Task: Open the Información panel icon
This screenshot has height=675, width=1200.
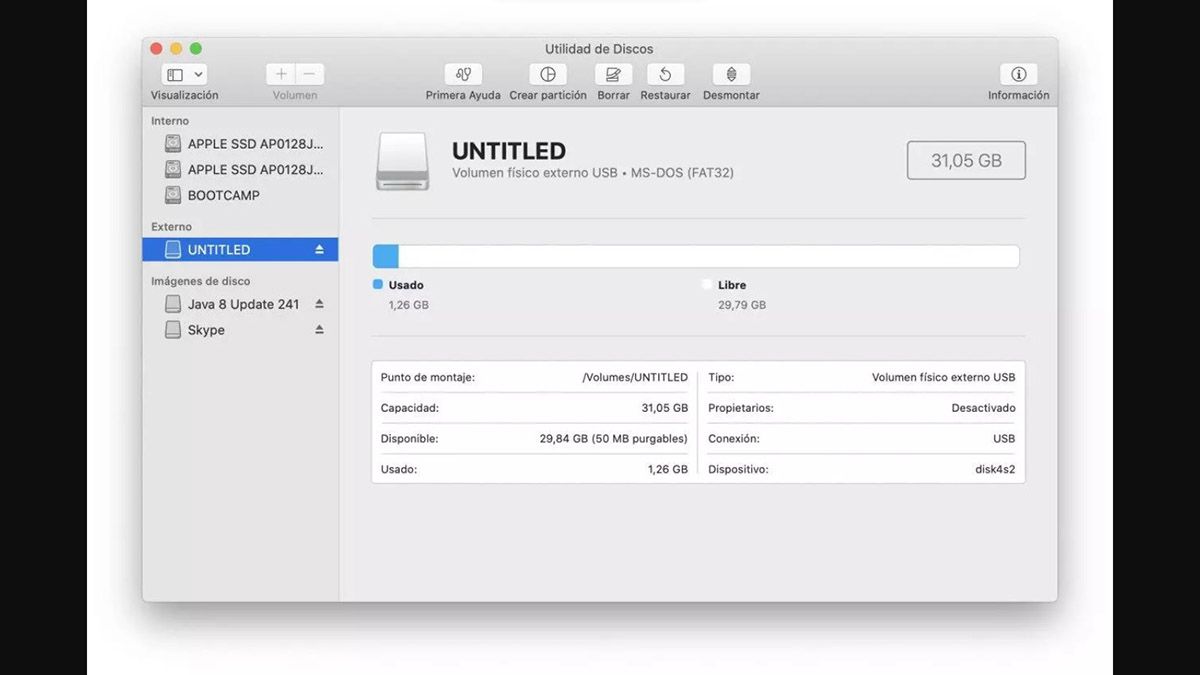Action: click(x=1018, y=75)
